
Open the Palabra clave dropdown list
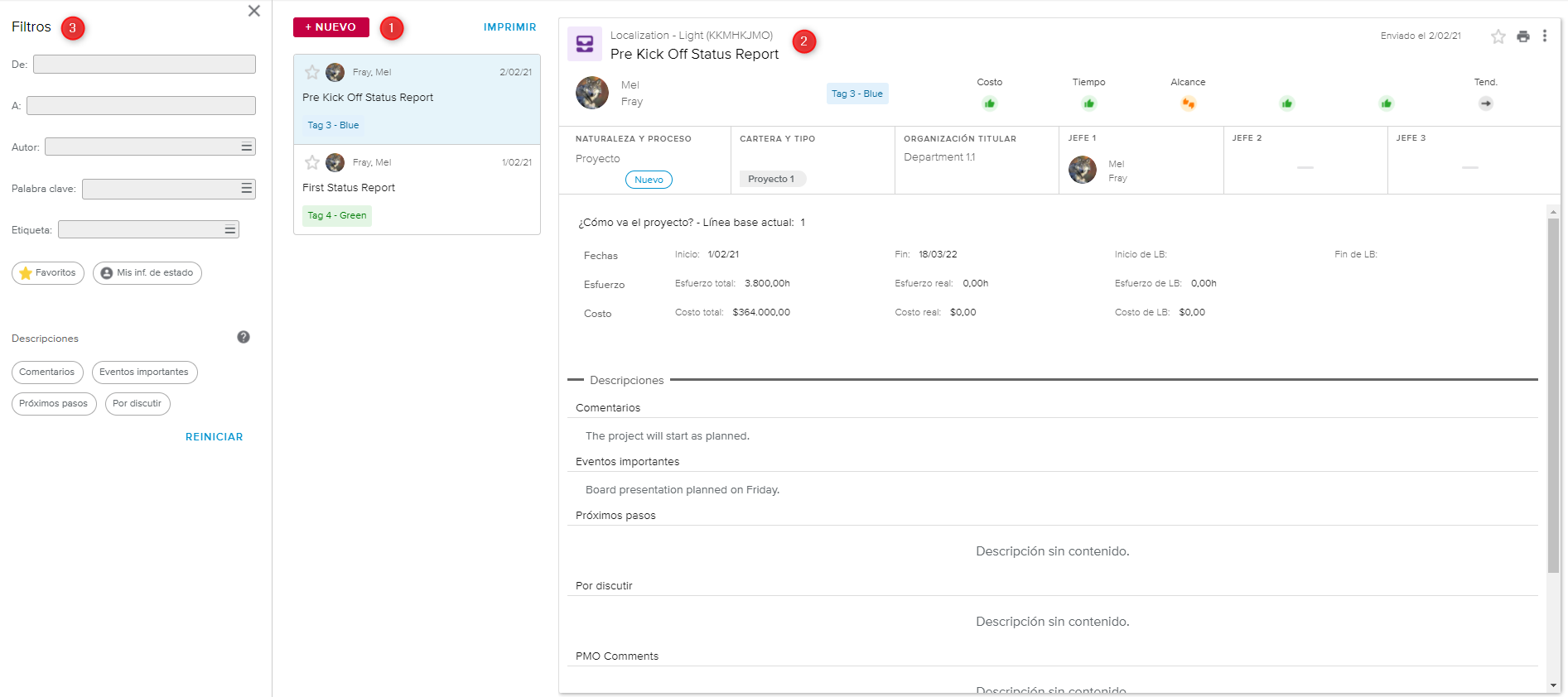click(246, 189)
